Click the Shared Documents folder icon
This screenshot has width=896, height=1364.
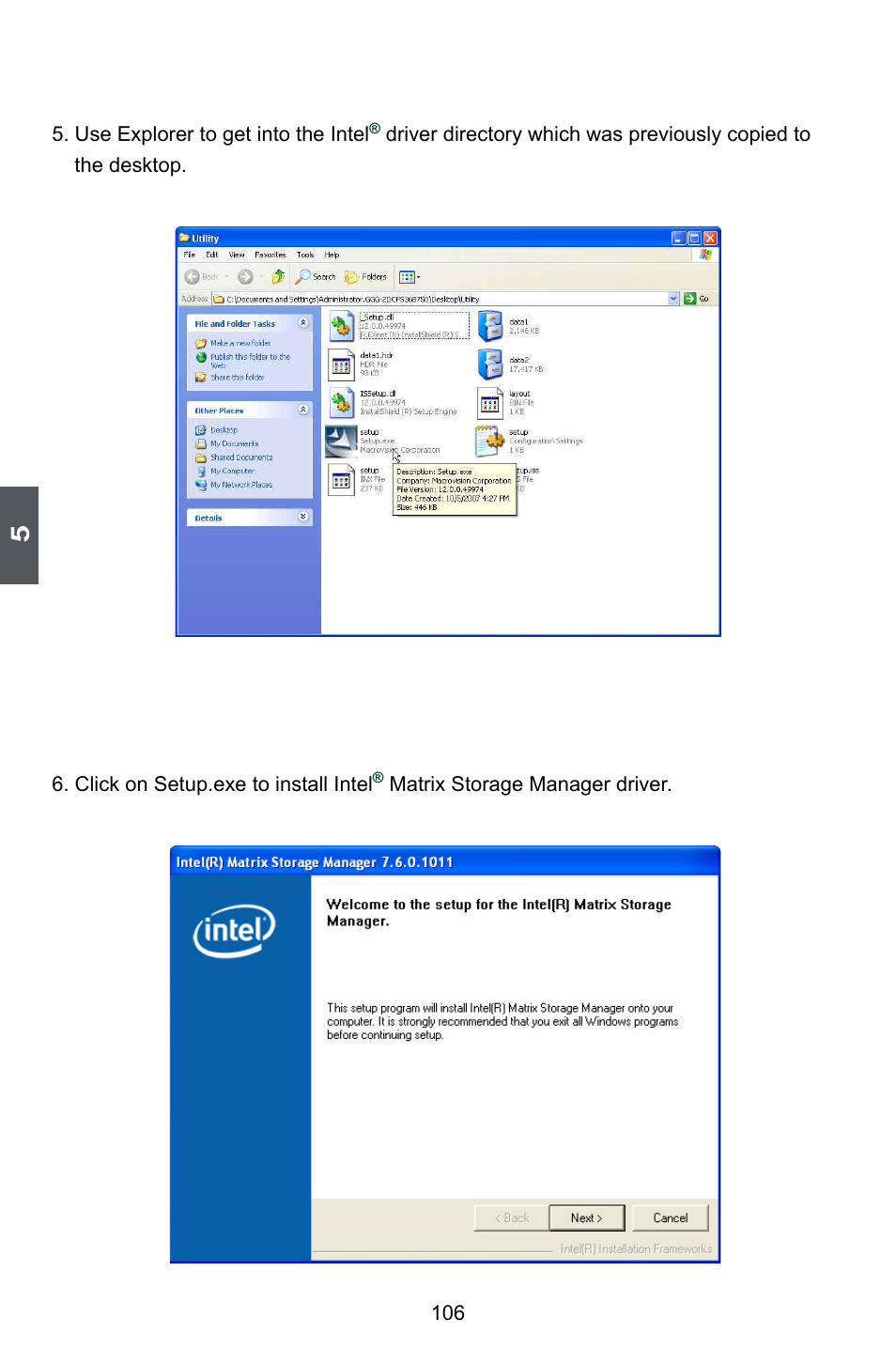click(201, 457)
